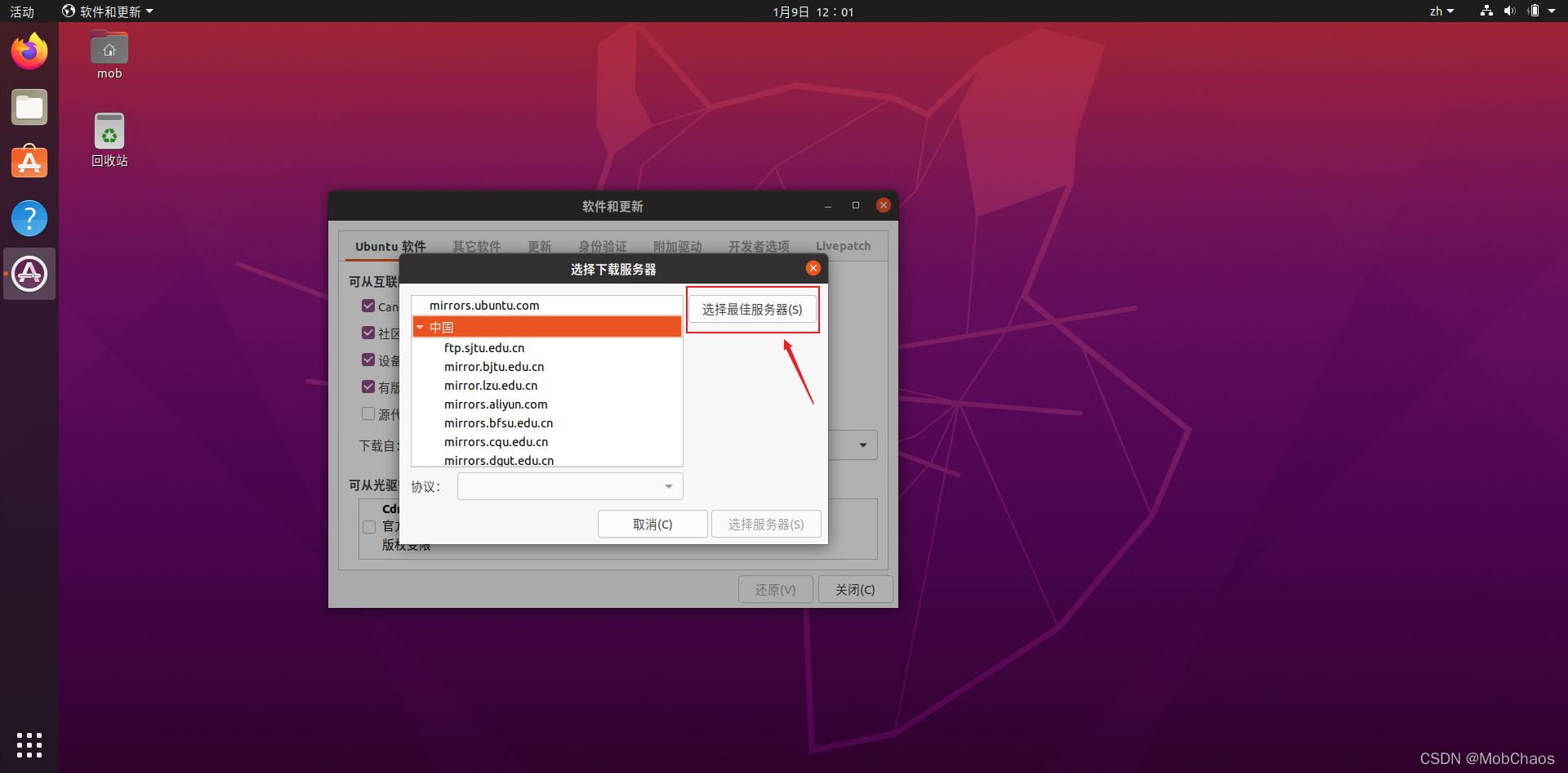Screen dimensions: 1568x773
Task: Toggle the 设备 checkbox
Action: pos(368,360)
